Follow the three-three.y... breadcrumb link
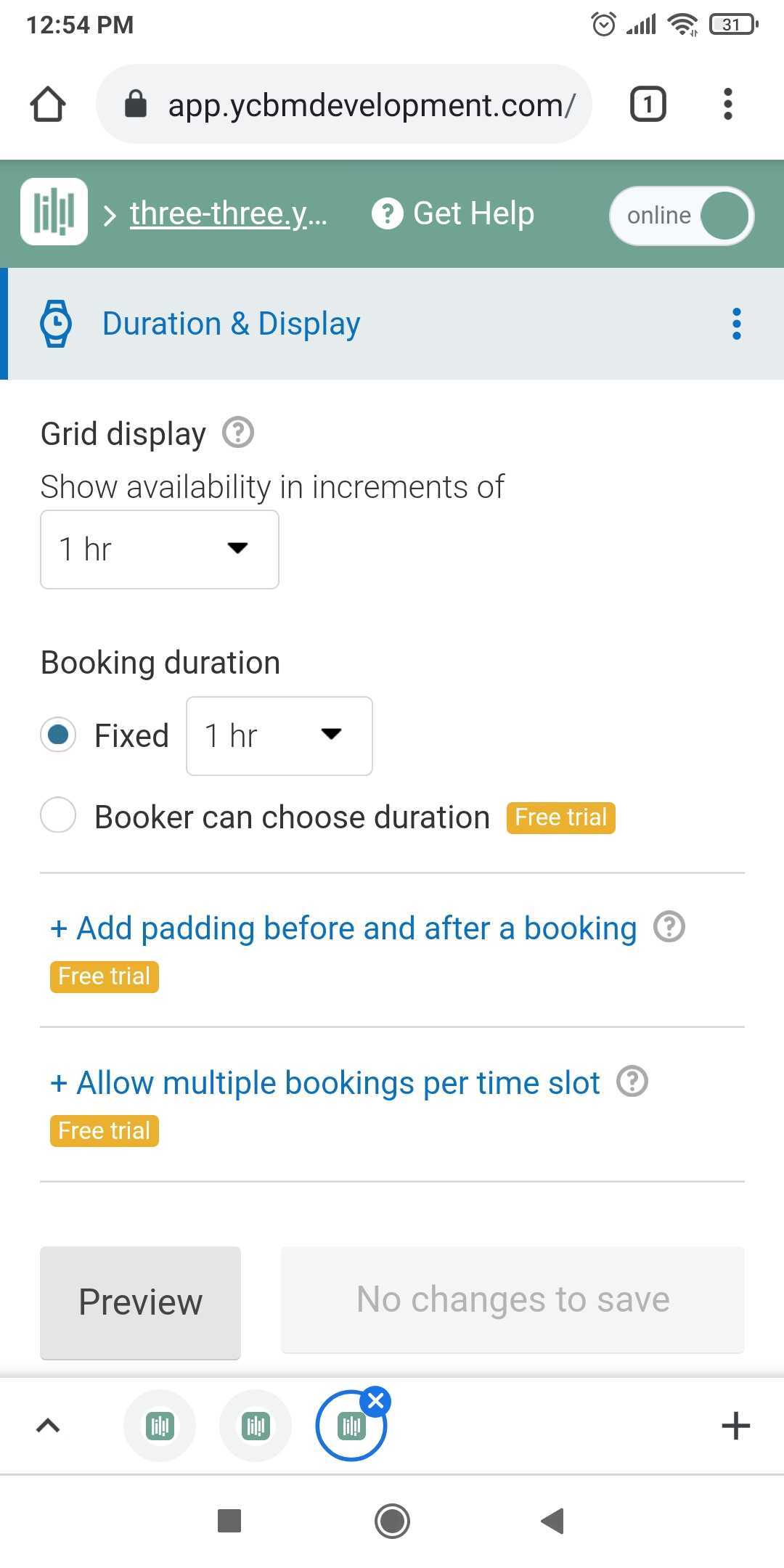The width and height of the screenshot is (784, 1568). tap(229, 213)
